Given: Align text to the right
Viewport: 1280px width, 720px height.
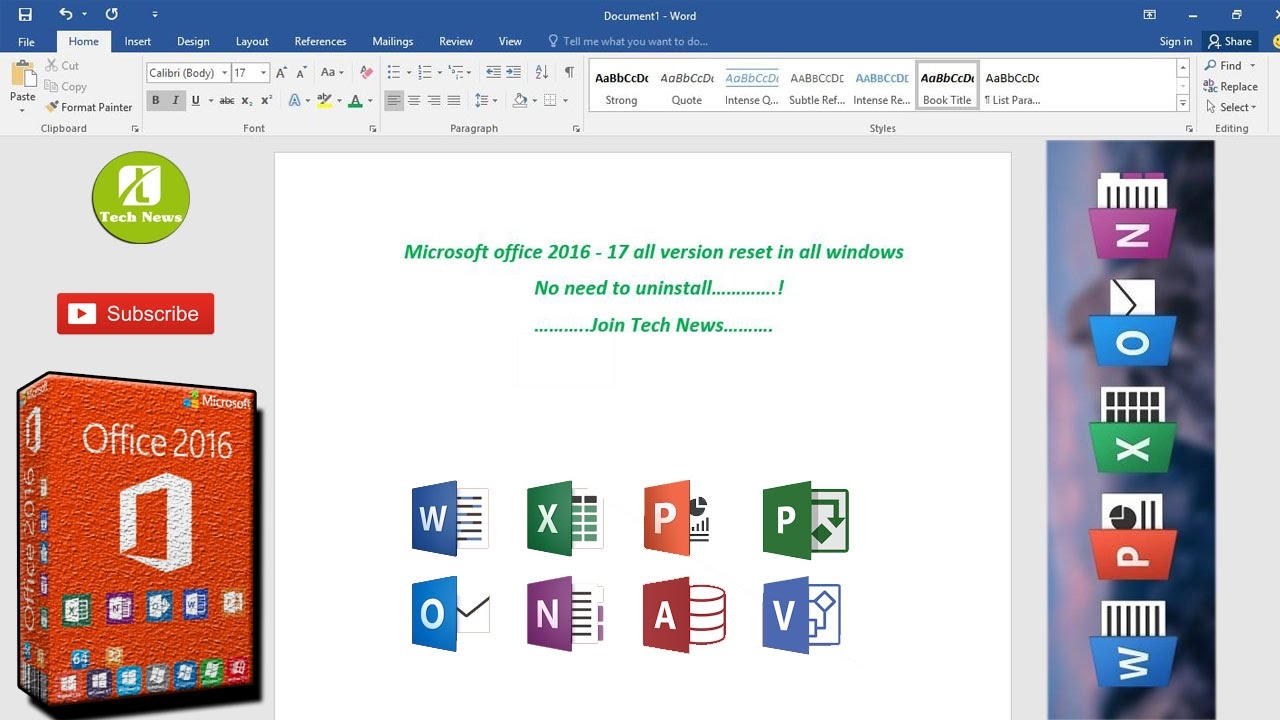Looking at the screenshot, I should point(434,100).
